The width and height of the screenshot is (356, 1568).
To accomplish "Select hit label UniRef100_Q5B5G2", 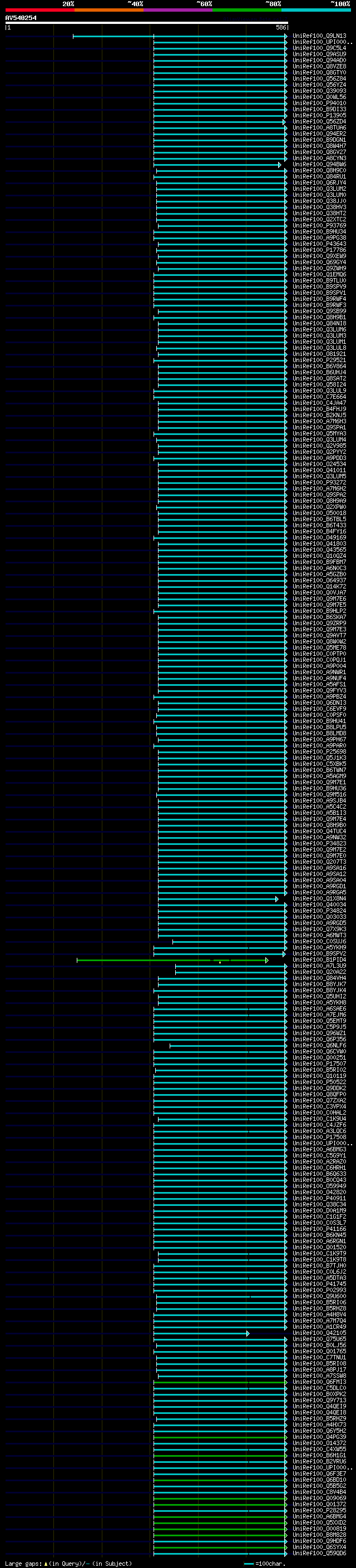I will click(x=319, y=1486).
